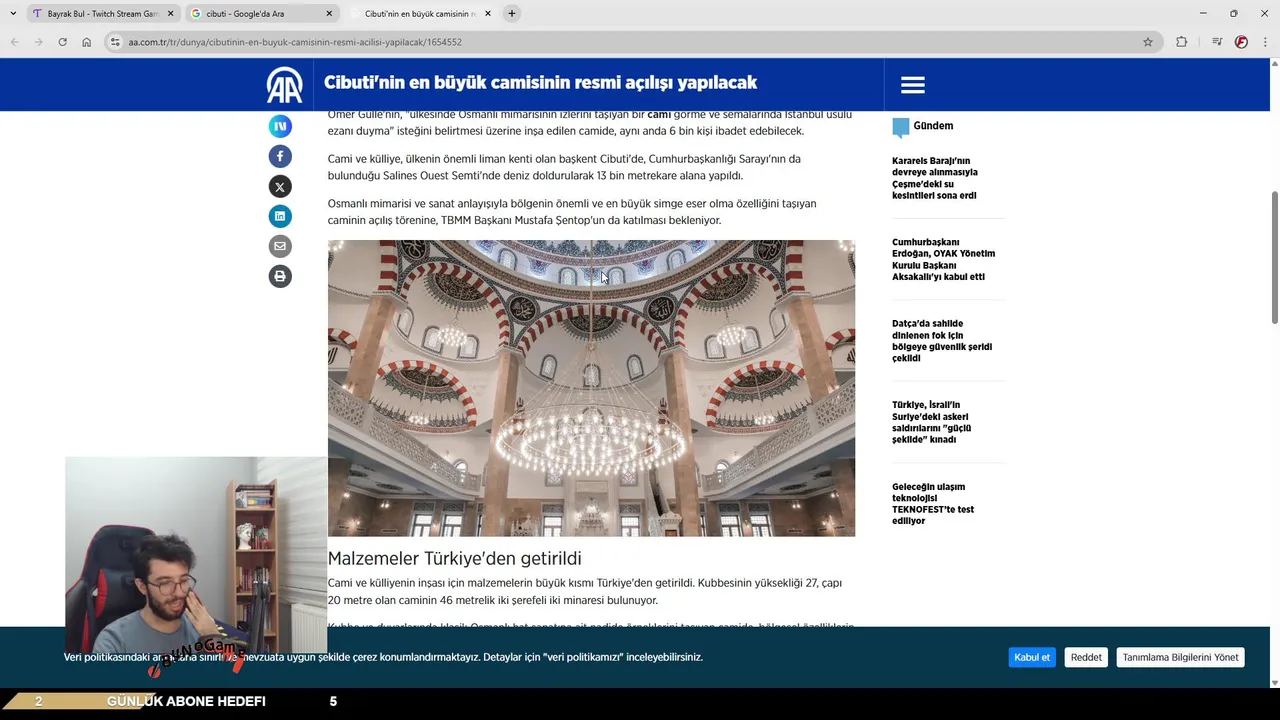Open Geleceğin ulaşım teknolojisi TEKNOFEST headline
Screen dimensions: 1280x720
(933, 504)
